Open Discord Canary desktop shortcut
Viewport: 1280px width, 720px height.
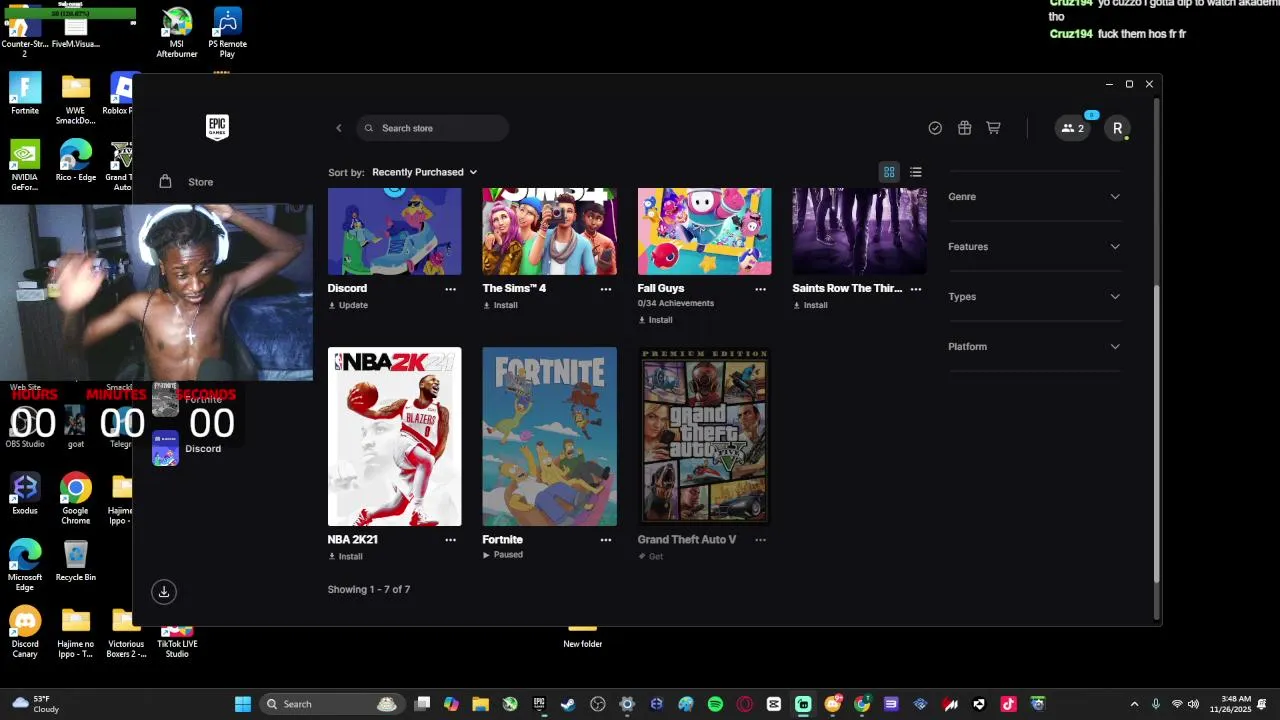tap(25, 632)
